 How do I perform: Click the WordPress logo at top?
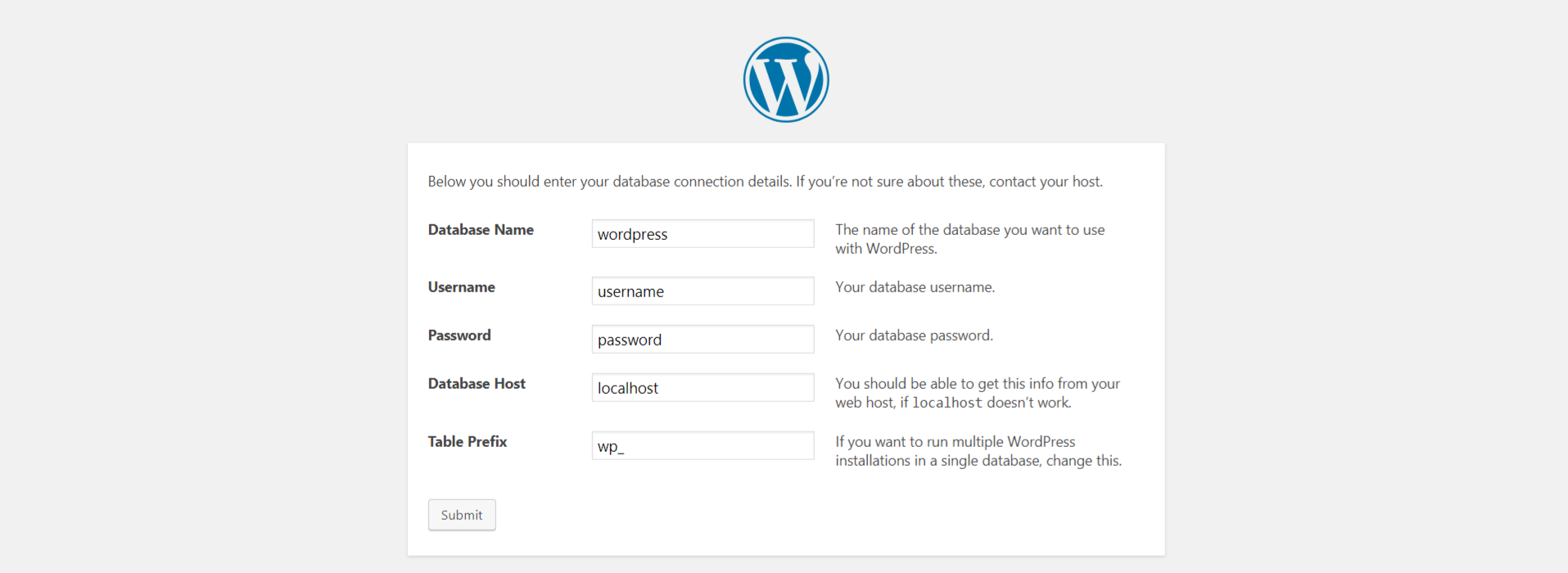pyautogui.click(x=786, y=79)
